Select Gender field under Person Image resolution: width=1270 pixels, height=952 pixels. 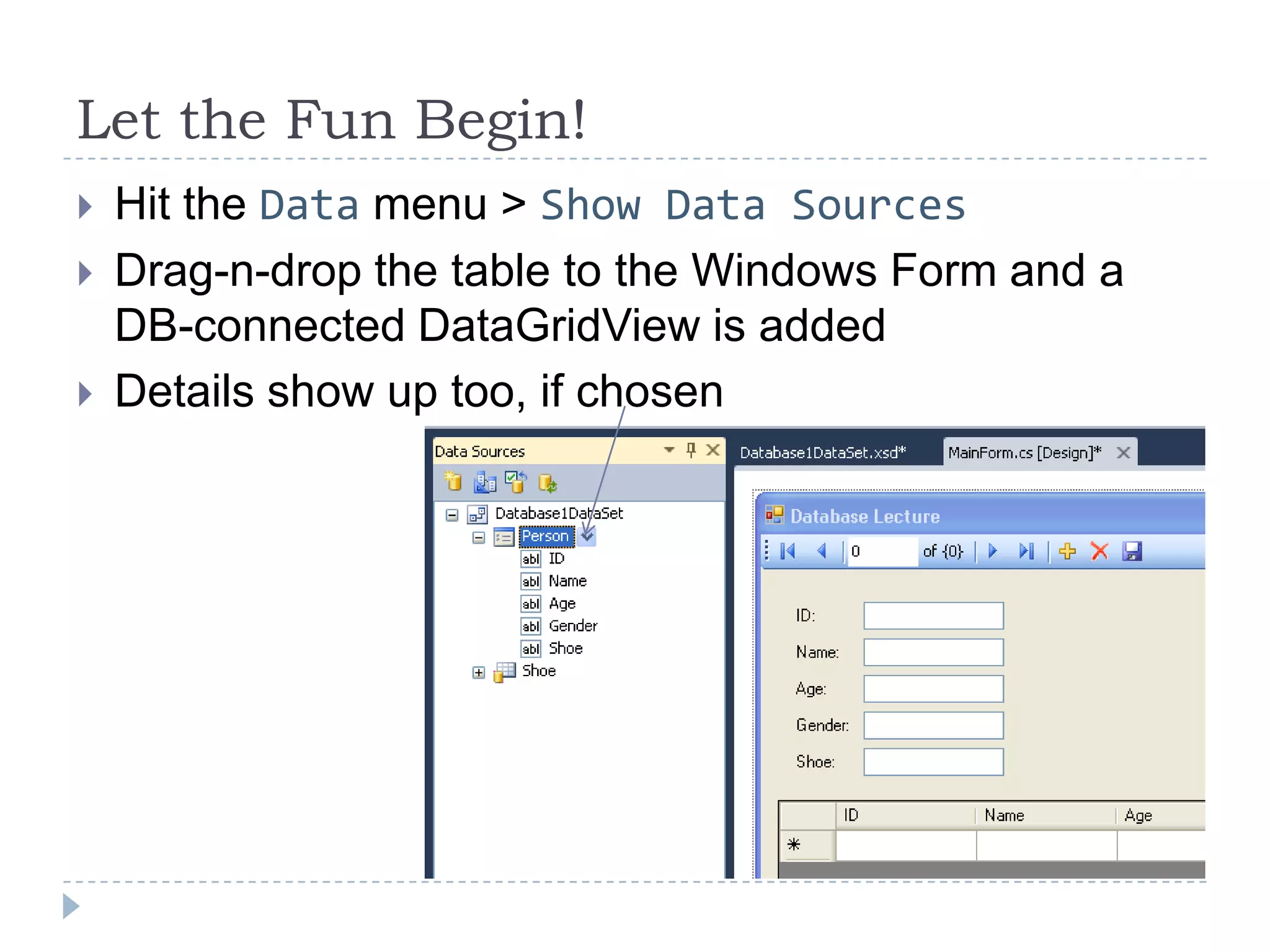(573, 626)
